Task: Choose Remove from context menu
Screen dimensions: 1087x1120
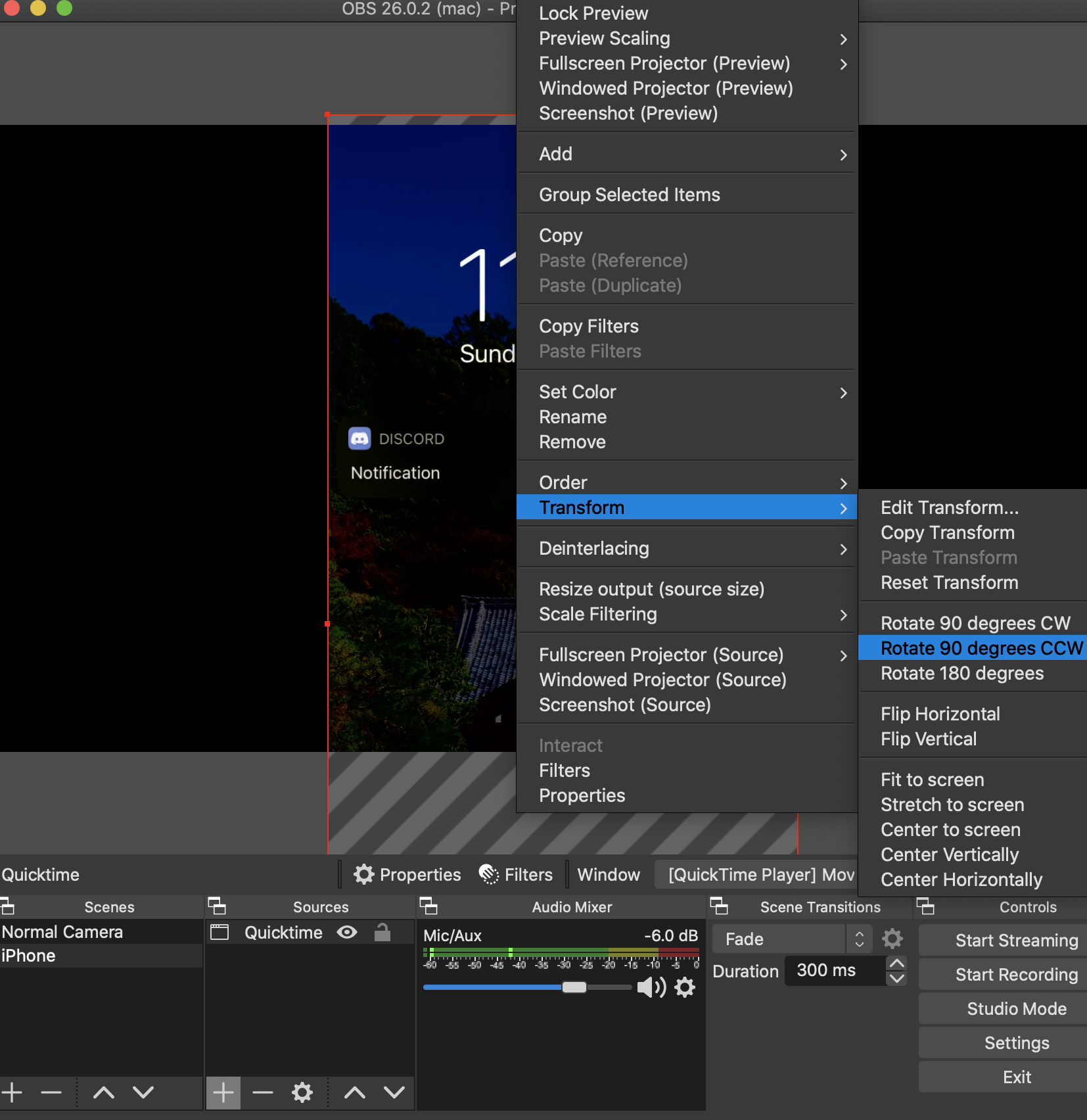Action: [687, 442]
